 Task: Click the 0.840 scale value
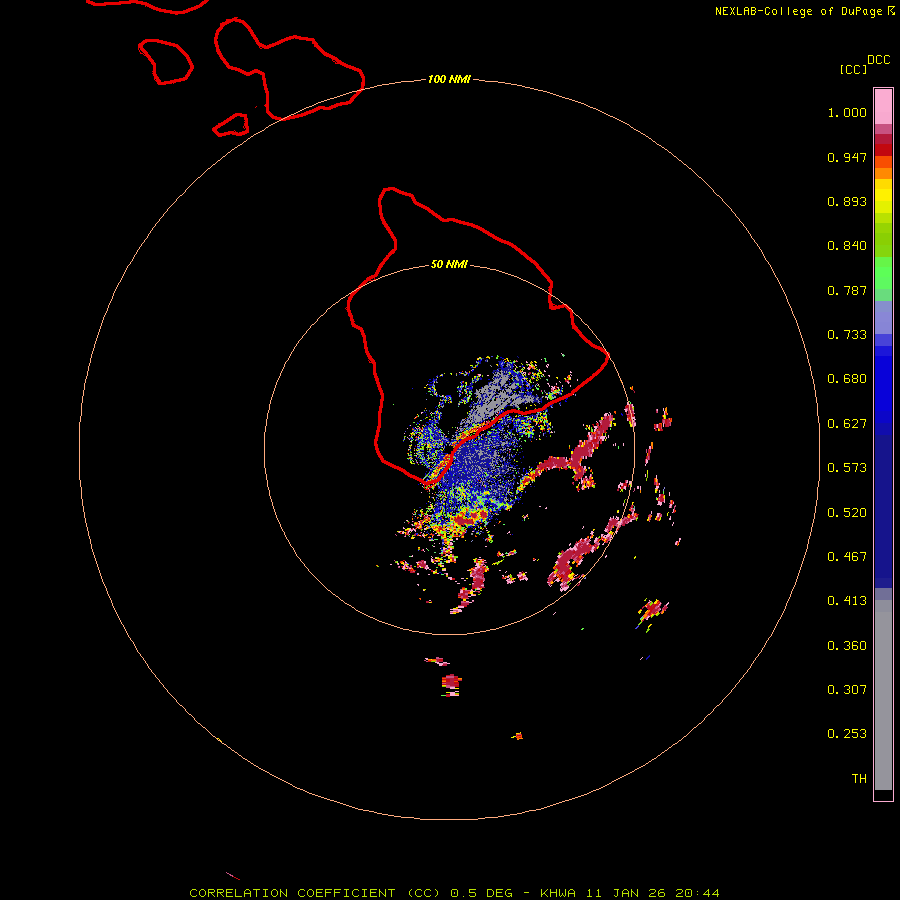click(x=847, y=246)
